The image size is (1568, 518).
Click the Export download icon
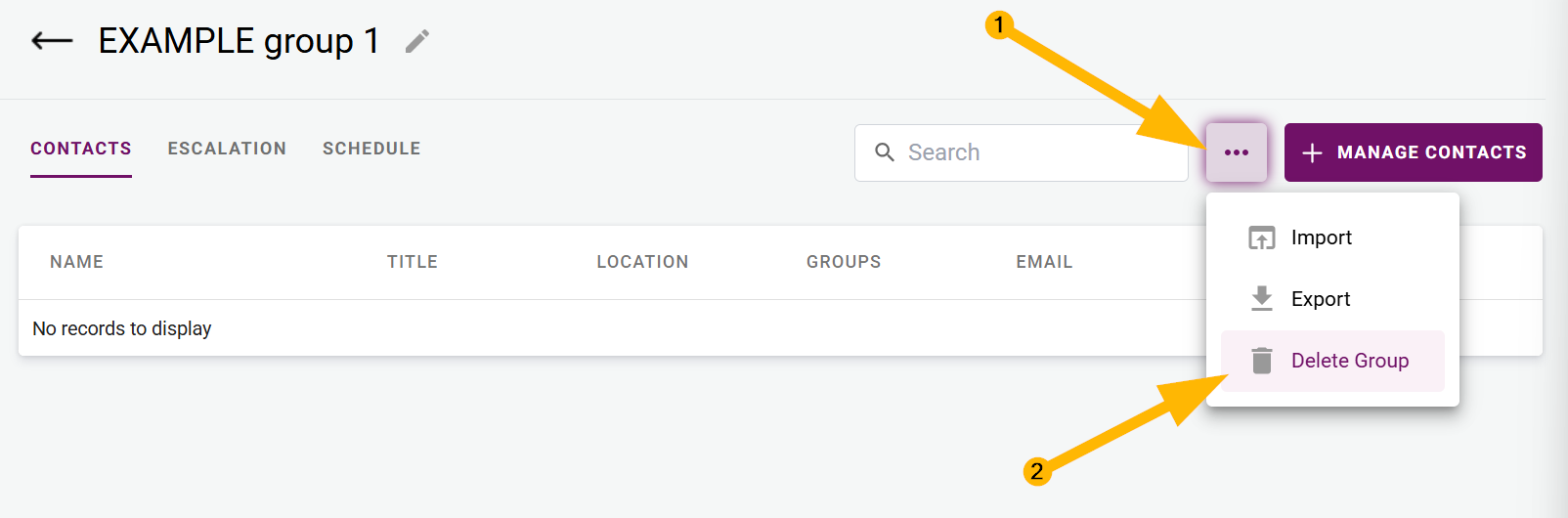coord(1262,299)
